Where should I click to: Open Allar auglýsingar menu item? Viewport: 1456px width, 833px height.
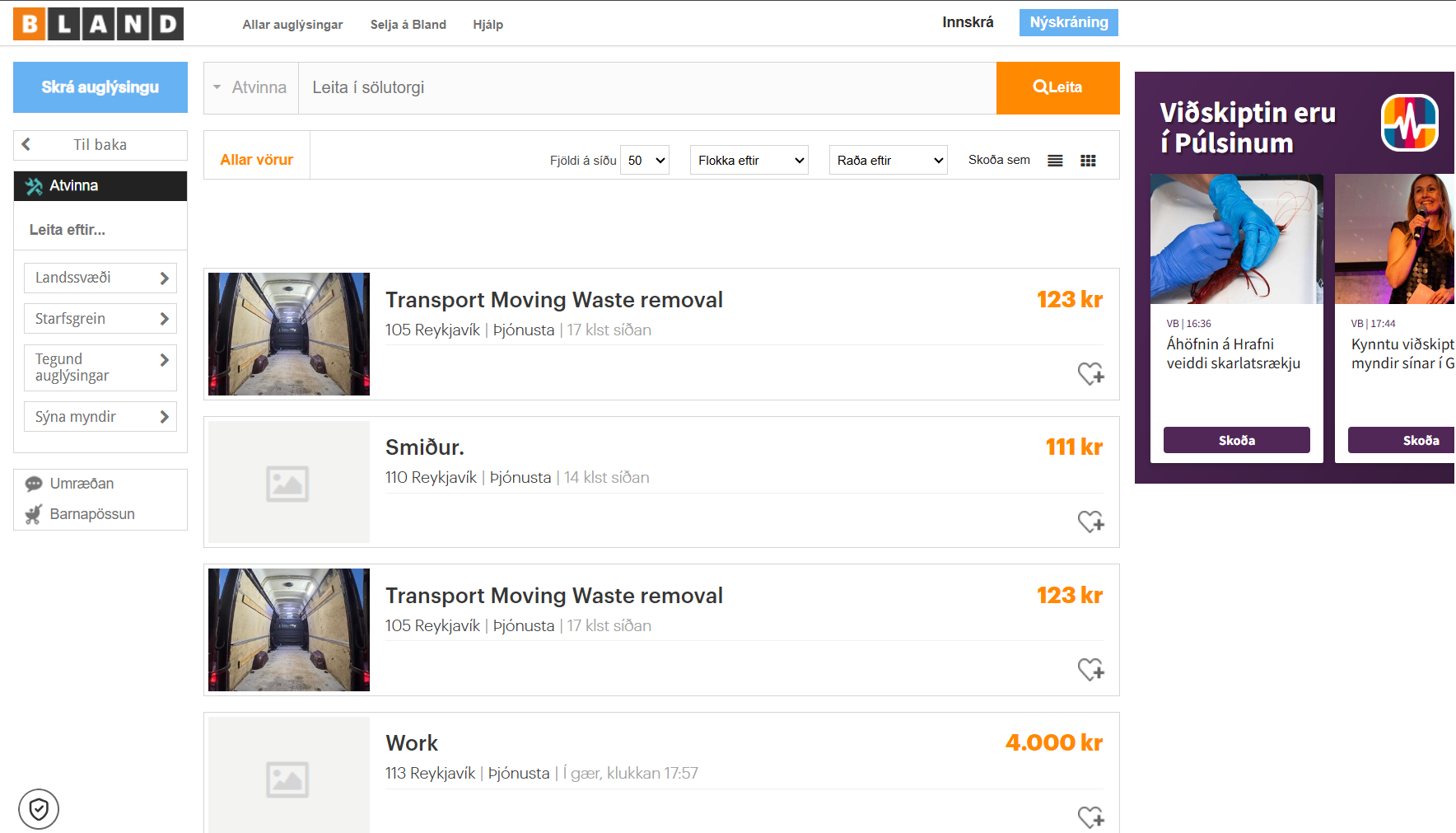[292, 25]
